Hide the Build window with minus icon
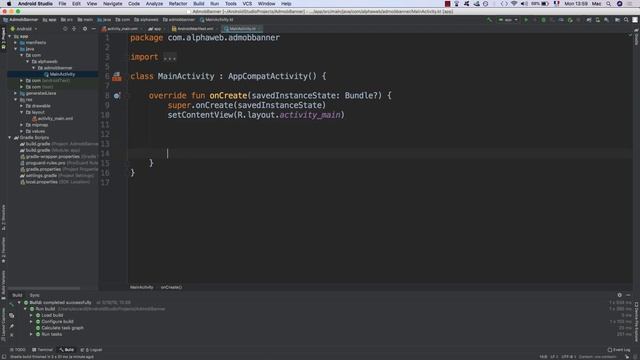This screenshot has height=360, width=640. (x=628, y=295)
